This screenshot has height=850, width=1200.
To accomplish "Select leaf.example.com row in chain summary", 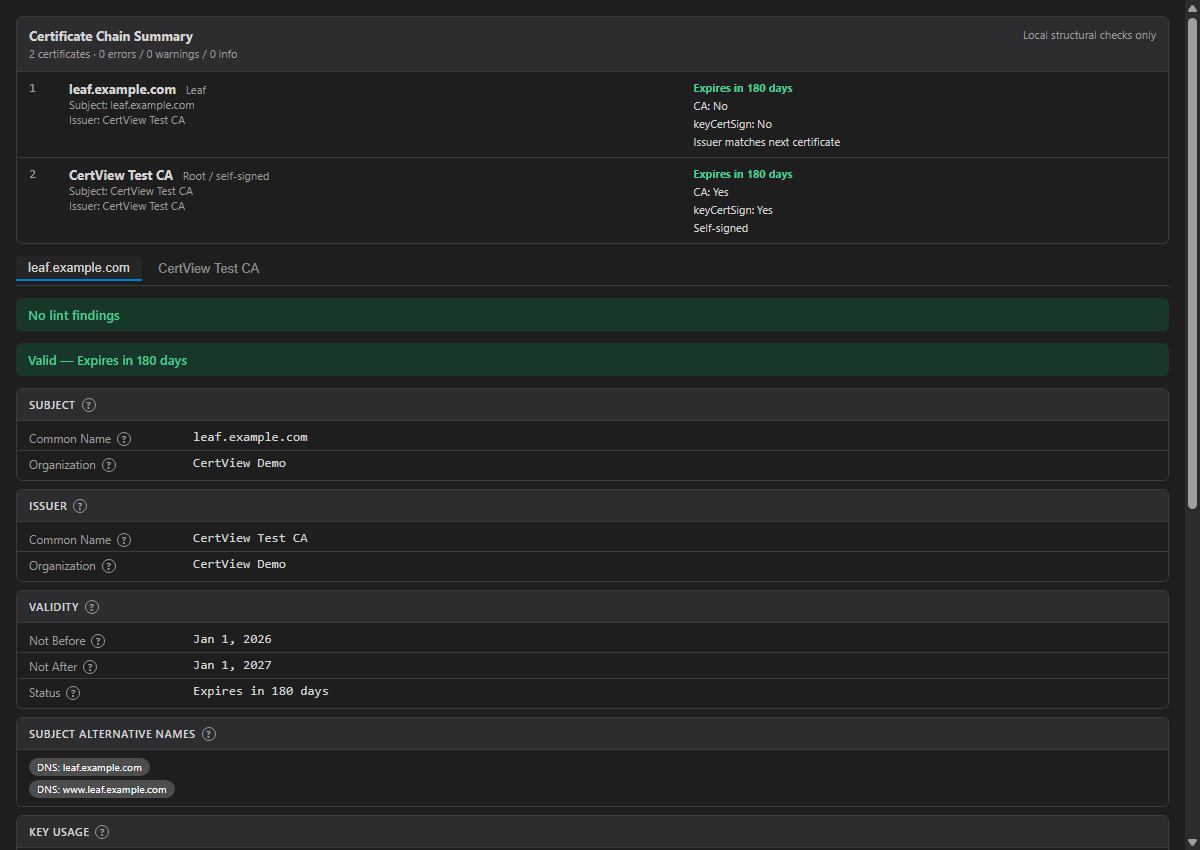I will click(592, 114).
